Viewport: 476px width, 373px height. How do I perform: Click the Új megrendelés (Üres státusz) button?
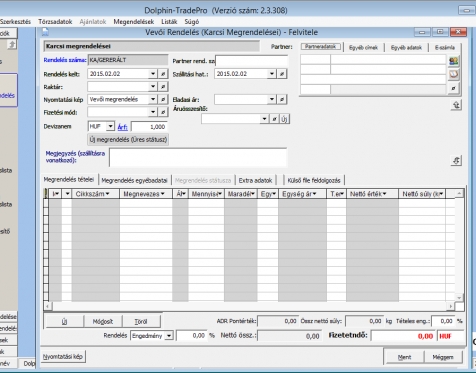point(128,139)
